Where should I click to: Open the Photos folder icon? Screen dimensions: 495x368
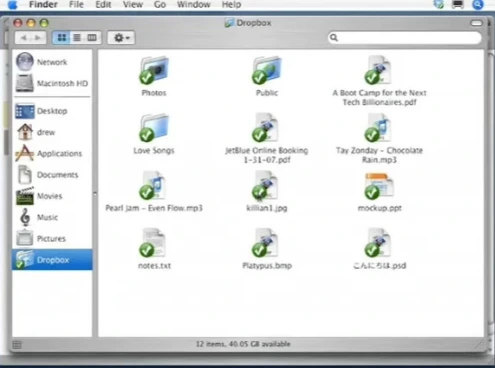tap(154, 70)
